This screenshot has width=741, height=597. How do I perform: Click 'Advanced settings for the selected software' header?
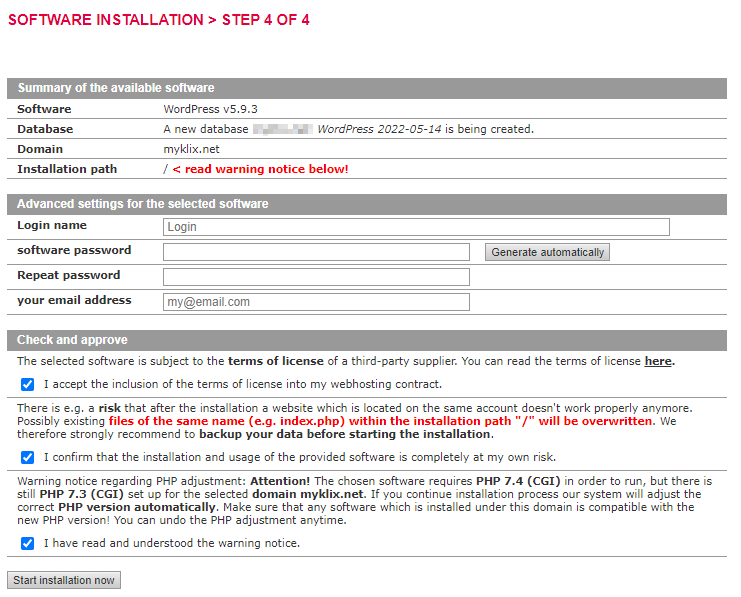pyautogui.click(x=143, y=204)
